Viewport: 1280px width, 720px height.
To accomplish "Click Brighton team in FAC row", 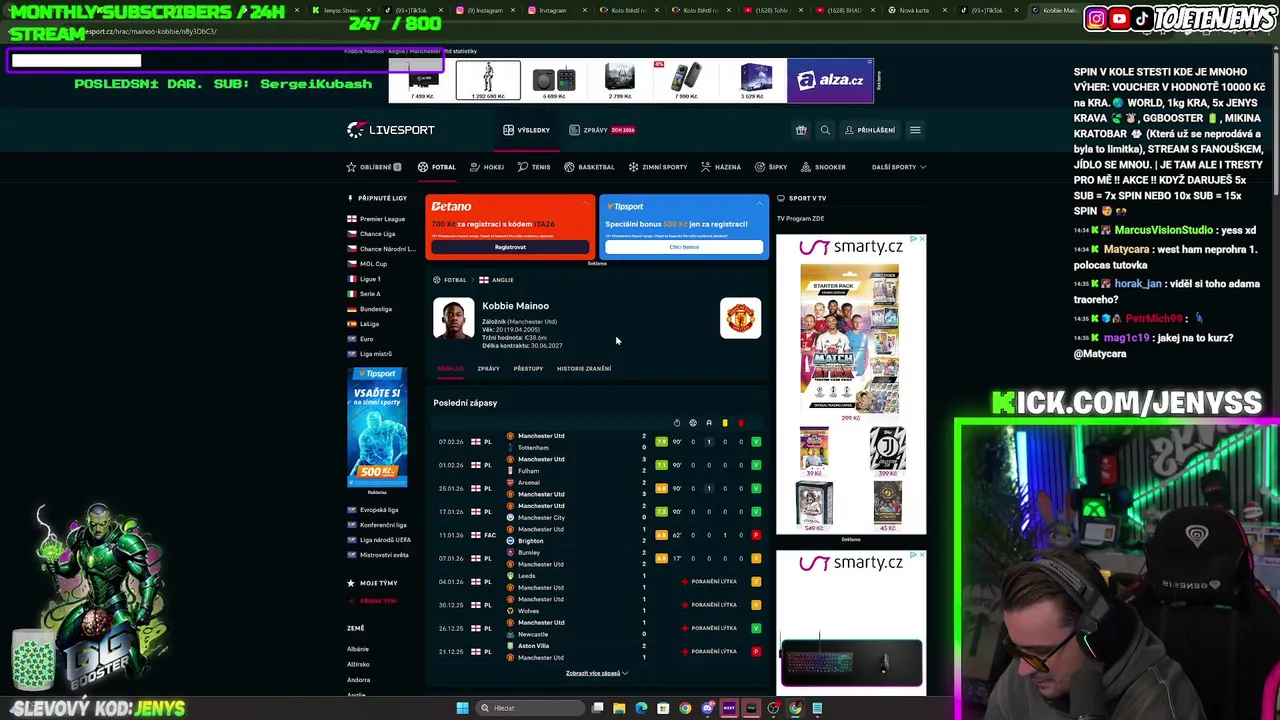I will [531, 541].
